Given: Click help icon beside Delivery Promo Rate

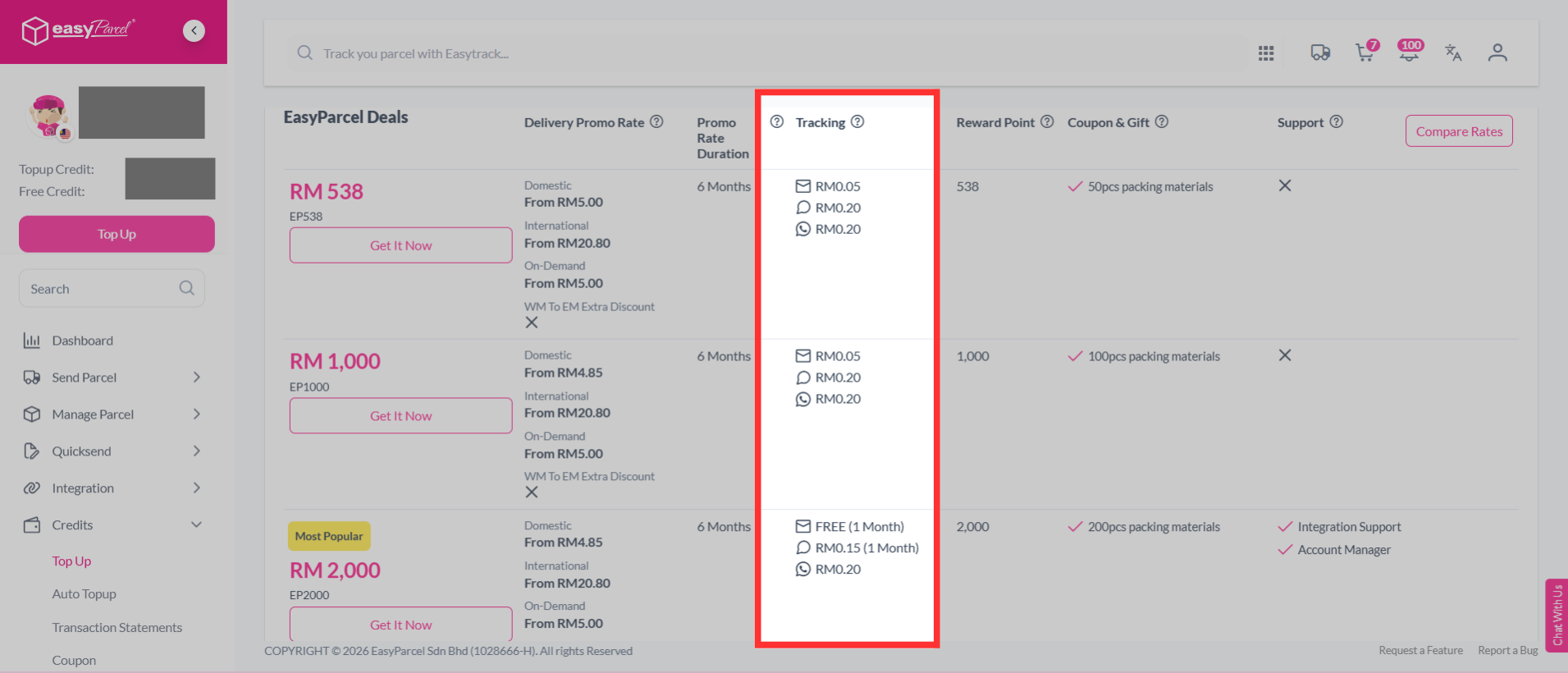Looking at the screenshot, I should 656,121.
